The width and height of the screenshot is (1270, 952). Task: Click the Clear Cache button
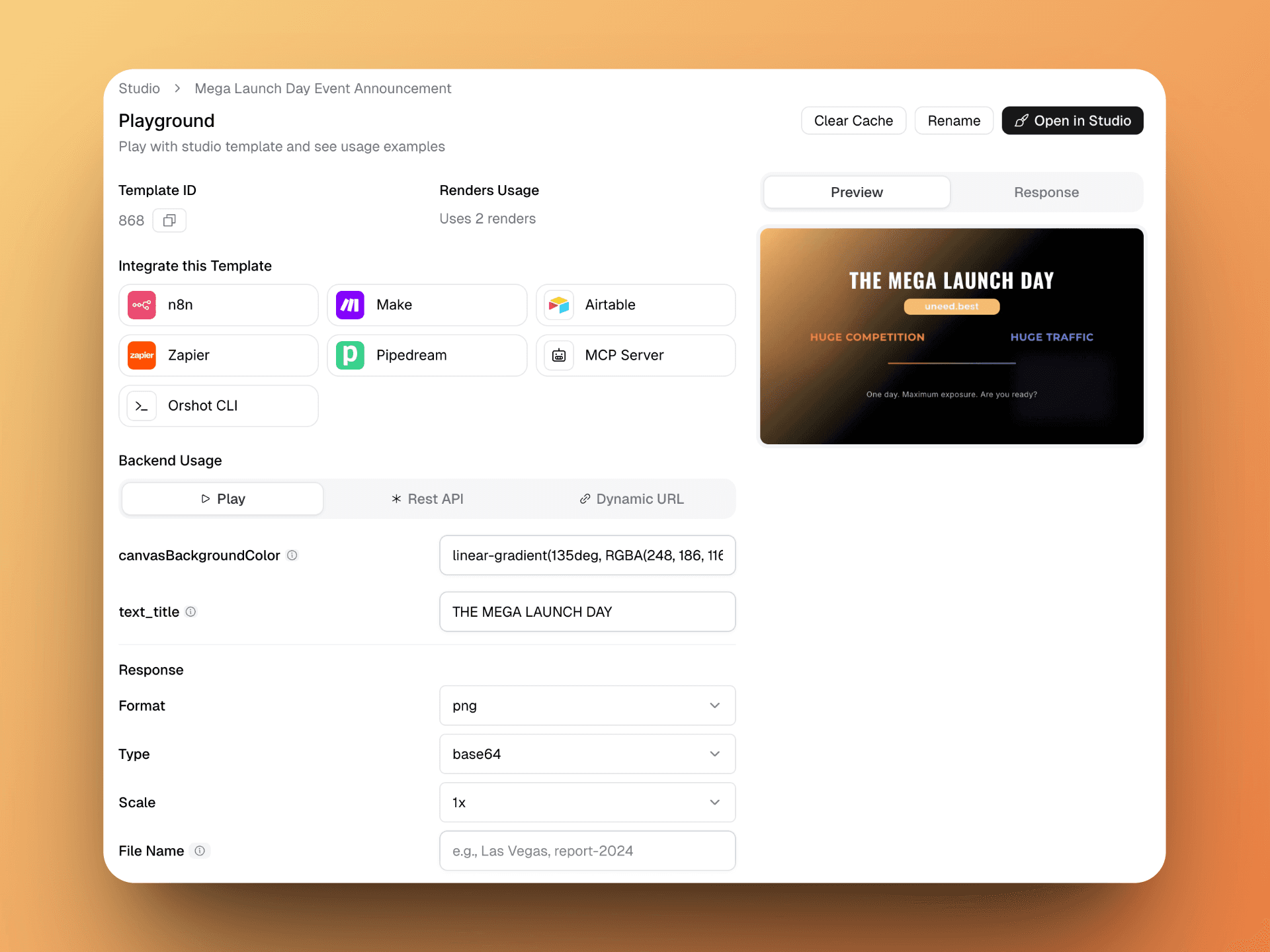tap(853, 120)
